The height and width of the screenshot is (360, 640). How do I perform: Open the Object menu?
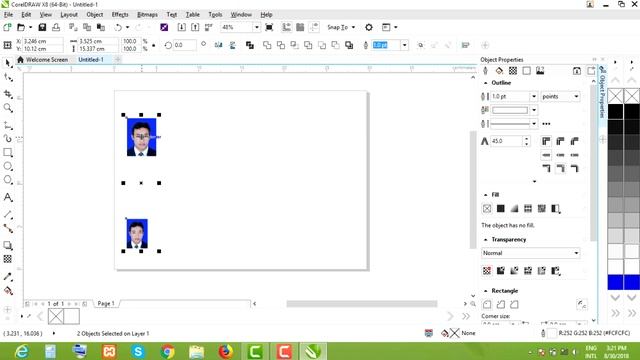95,15
